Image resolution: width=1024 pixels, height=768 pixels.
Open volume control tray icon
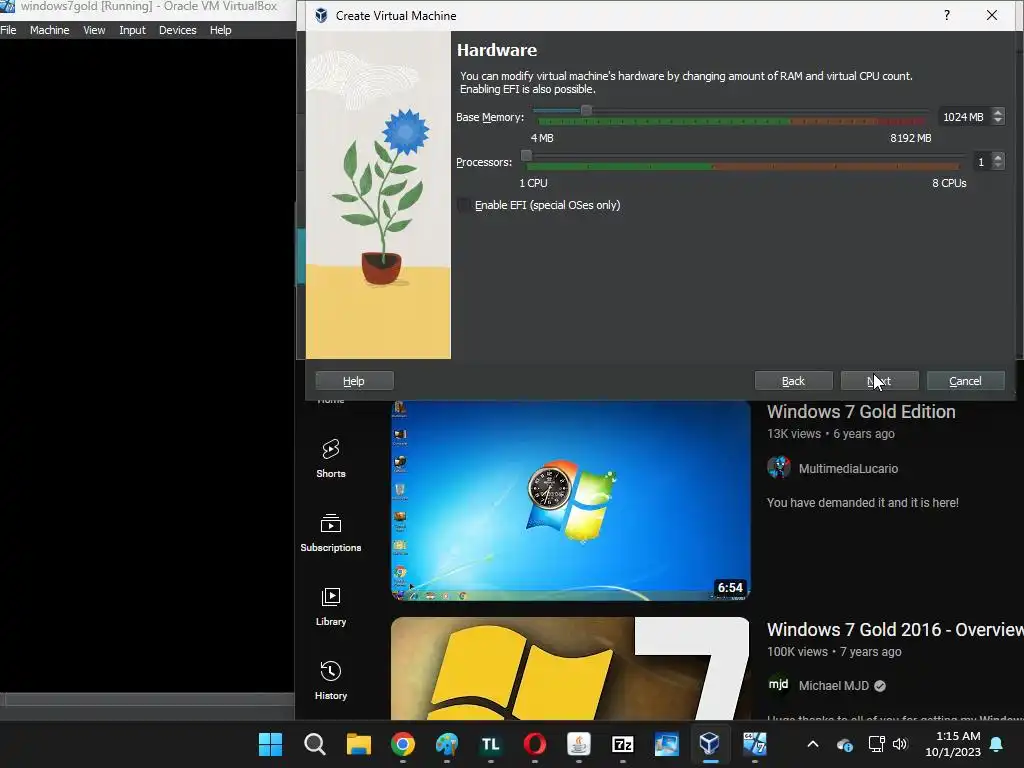pyautogui.click(x=901, y=744)
